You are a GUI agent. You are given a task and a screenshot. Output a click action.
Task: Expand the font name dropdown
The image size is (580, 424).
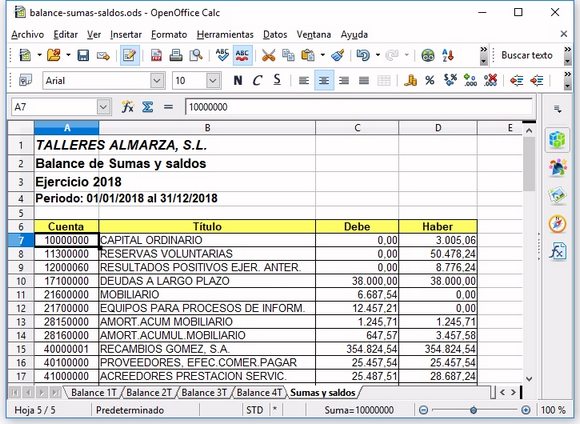157,80
